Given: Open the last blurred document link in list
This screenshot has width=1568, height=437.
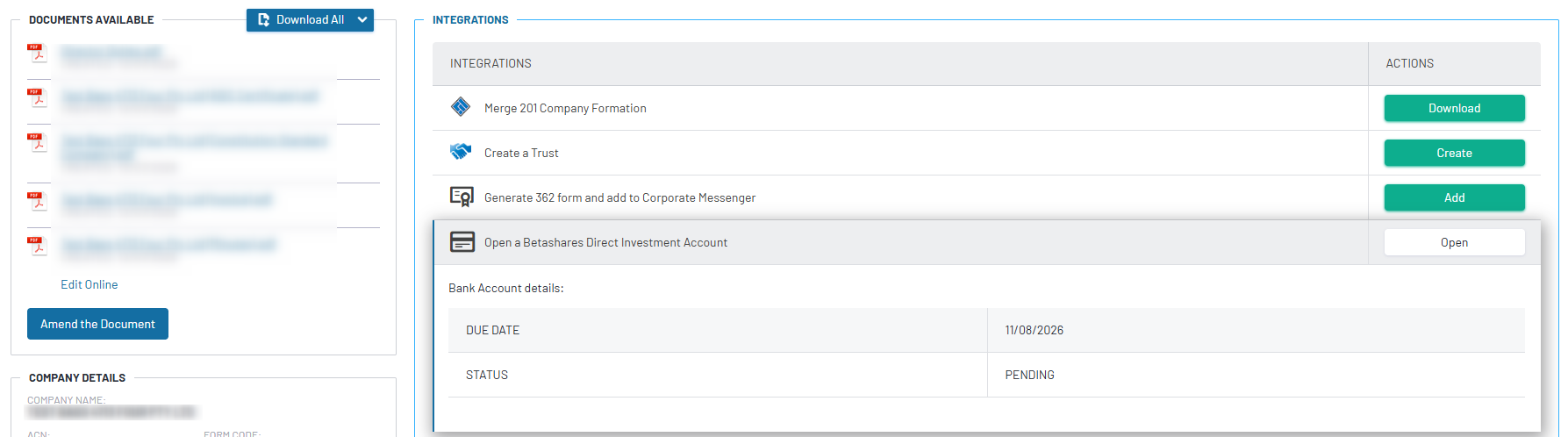Looking at the screenshot, I should pyautogui.click(x=168, y=245).
